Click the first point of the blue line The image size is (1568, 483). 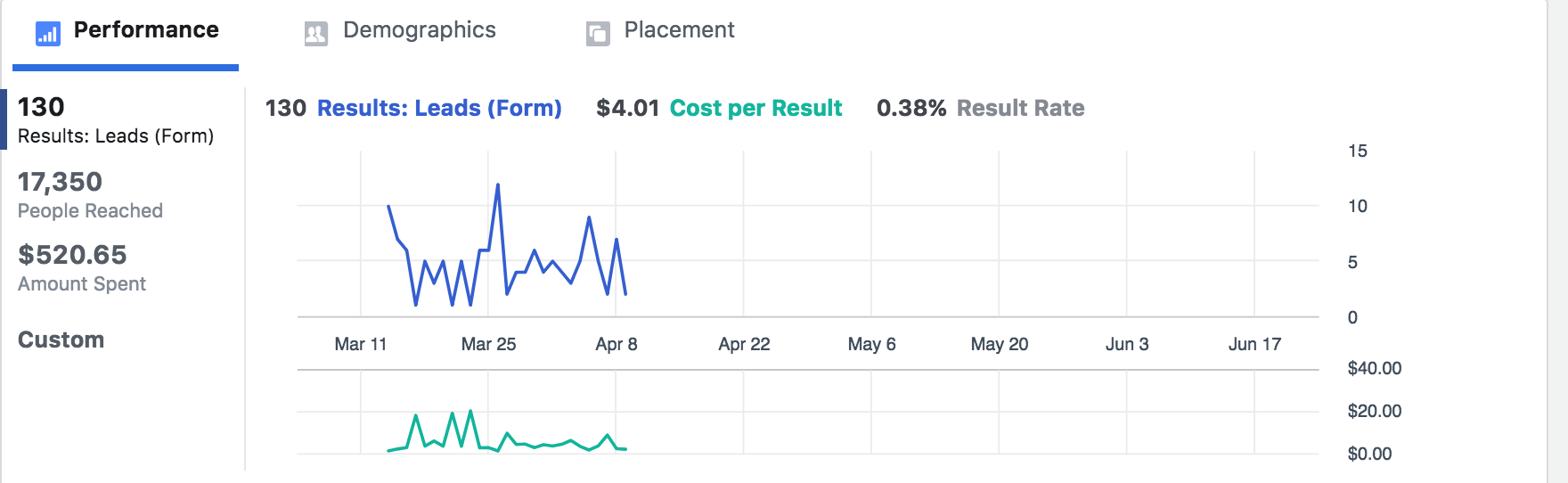pyautogui.click(x=388, y=206)
